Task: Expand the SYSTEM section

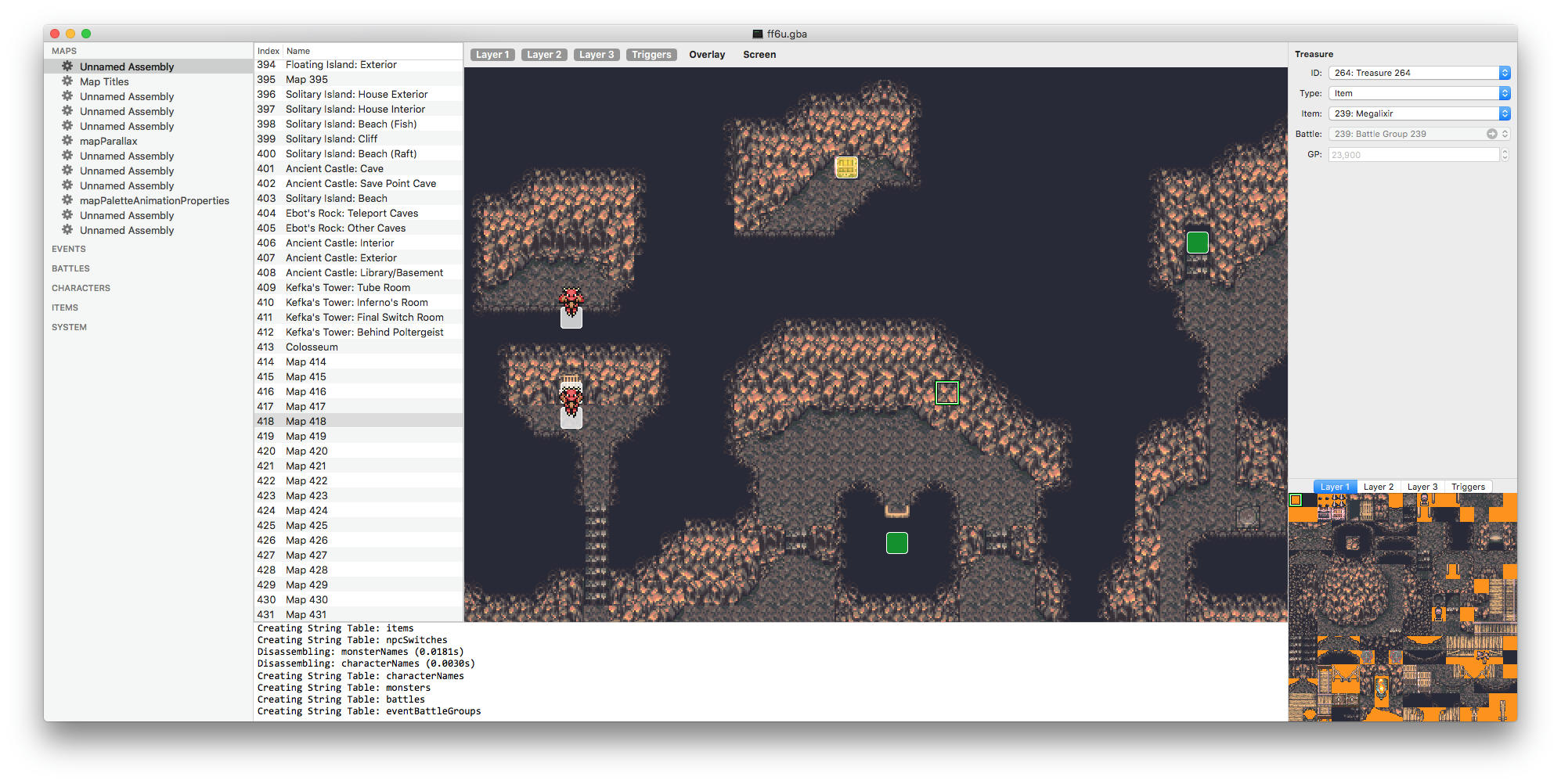Action: click(69, 327)
